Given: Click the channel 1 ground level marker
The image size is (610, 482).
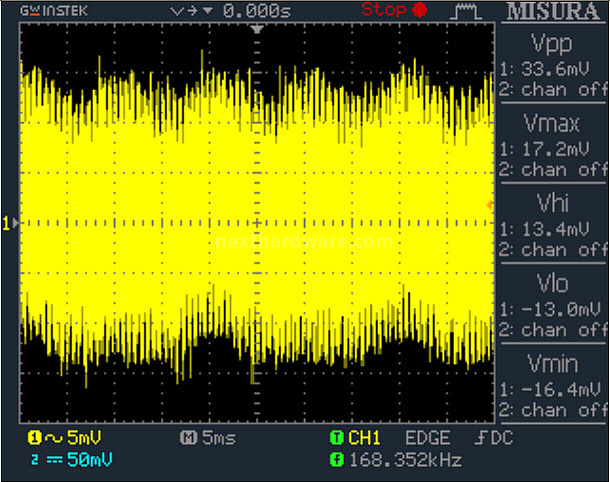Looking at the screenshot, I should [x=10, y=223].
